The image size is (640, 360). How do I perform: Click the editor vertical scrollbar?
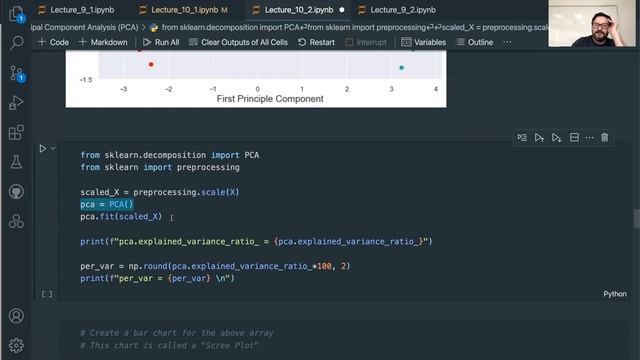click(636, 219)
